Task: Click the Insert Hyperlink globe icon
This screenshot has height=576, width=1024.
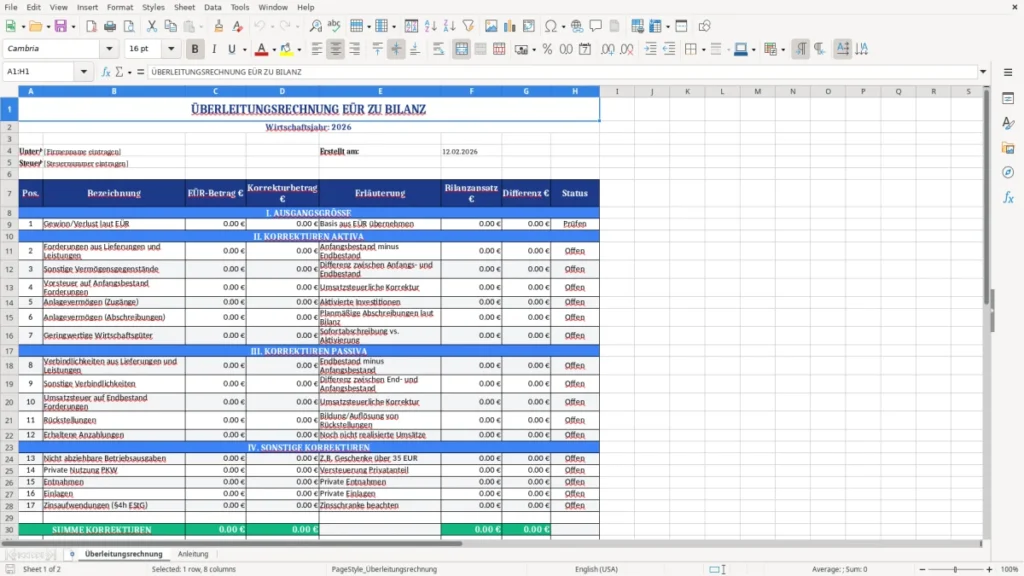Action: coord(577,26)
